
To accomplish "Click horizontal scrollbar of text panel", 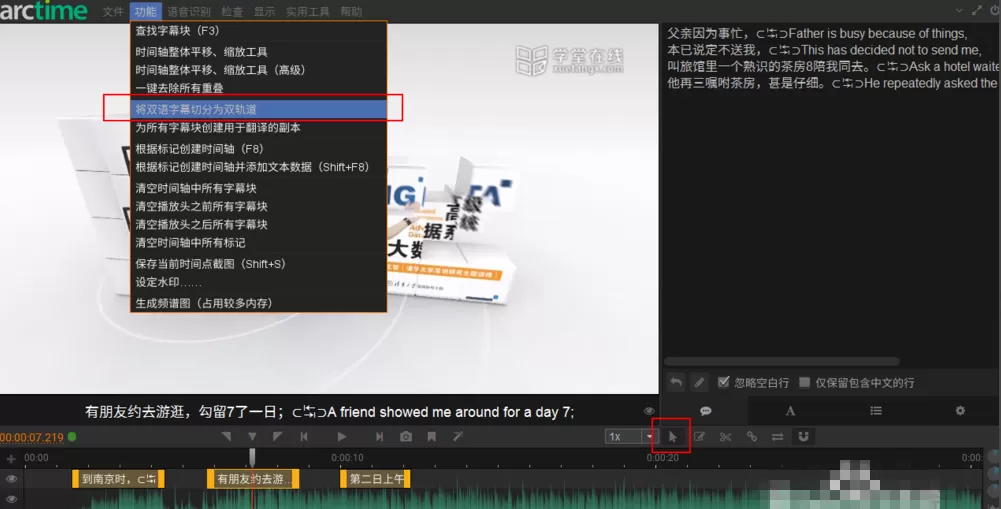I will coord(782,361).
